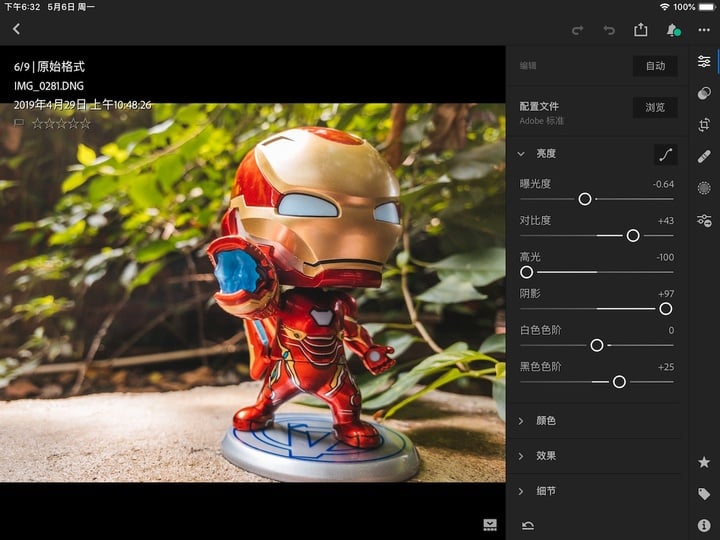The image size is (720, 540).
Task: Click the undo arrow icon
Action: pos(609,30)
